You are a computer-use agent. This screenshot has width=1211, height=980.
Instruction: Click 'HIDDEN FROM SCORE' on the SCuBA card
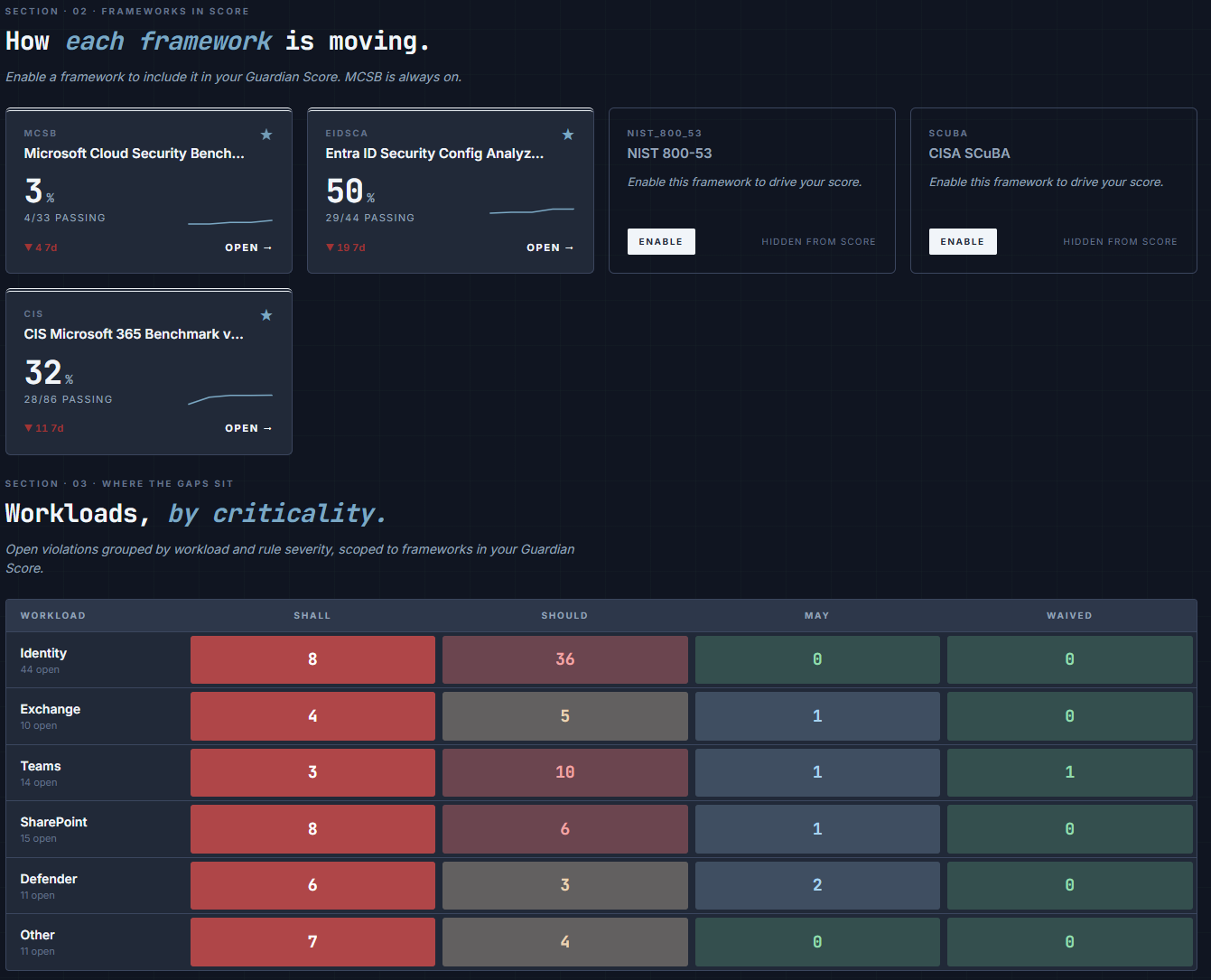point(1121,242)
